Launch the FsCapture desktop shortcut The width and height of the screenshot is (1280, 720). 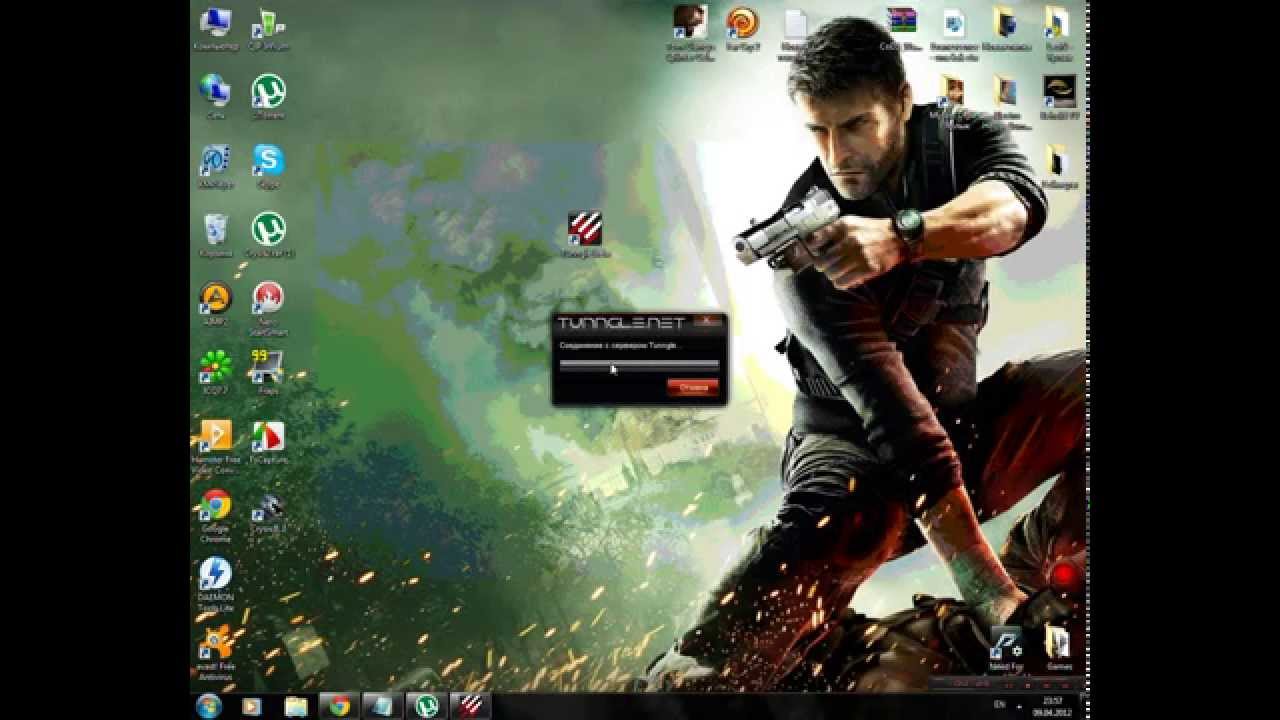(x=268, y=443)
